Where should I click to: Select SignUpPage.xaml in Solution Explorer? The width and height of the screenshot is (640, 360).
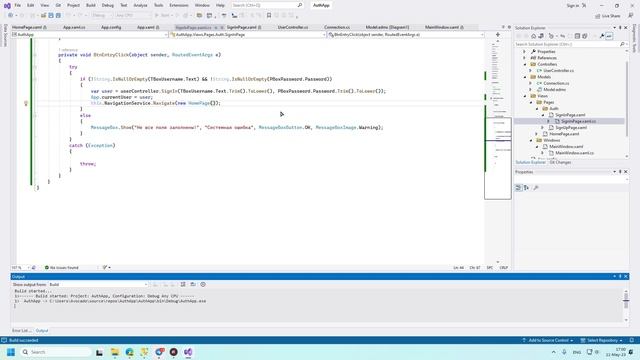(571, 128)
